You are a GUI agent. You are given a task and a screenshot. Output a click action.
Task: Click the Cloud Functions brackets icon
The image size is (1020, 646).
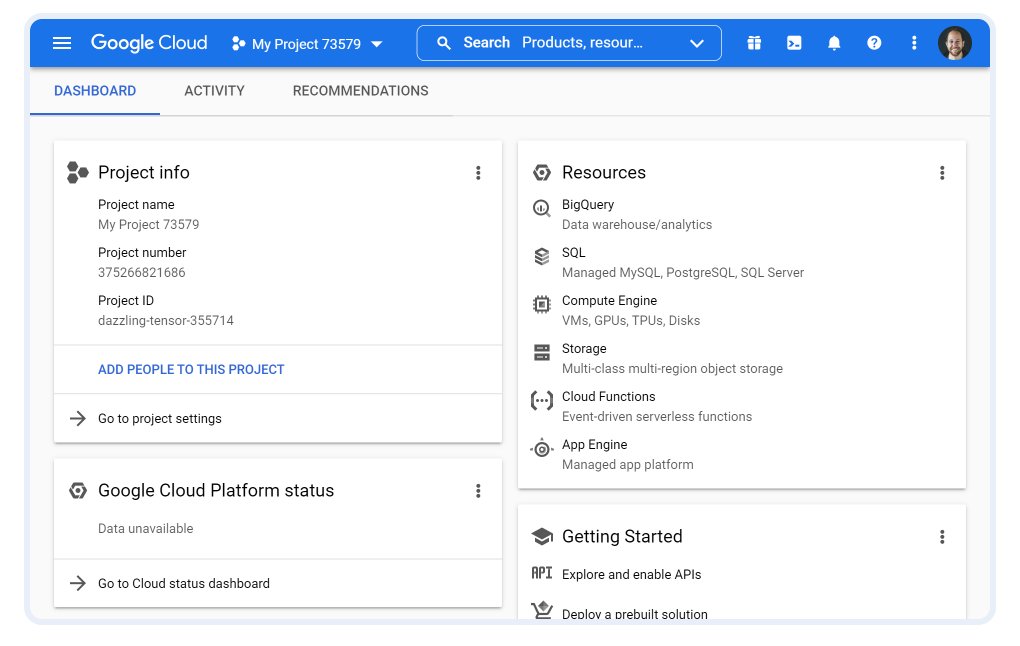542,401
